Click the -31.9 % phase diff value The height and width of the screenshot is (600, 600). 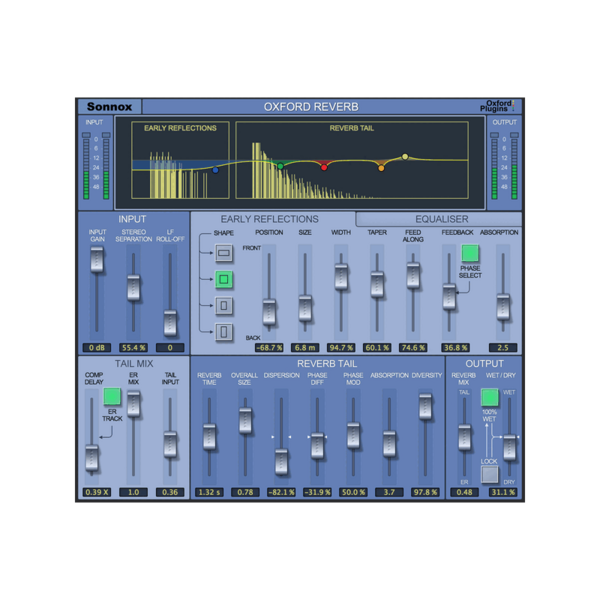pos(317,492)
